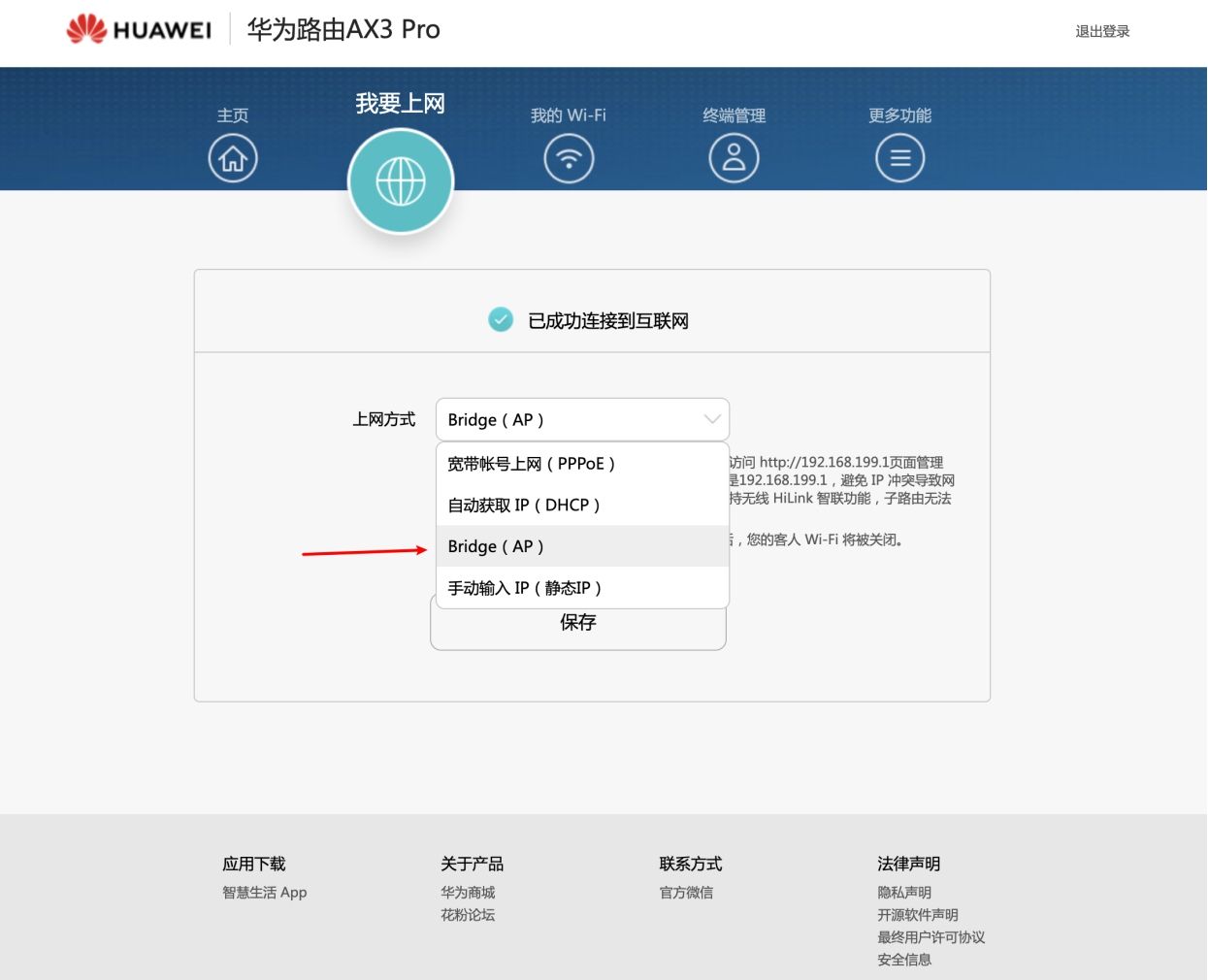Image resolution: width=1208 pixels, height=980 pixels.
Task: Open the 智慧生活 App download link
Action: pos(265,893)
